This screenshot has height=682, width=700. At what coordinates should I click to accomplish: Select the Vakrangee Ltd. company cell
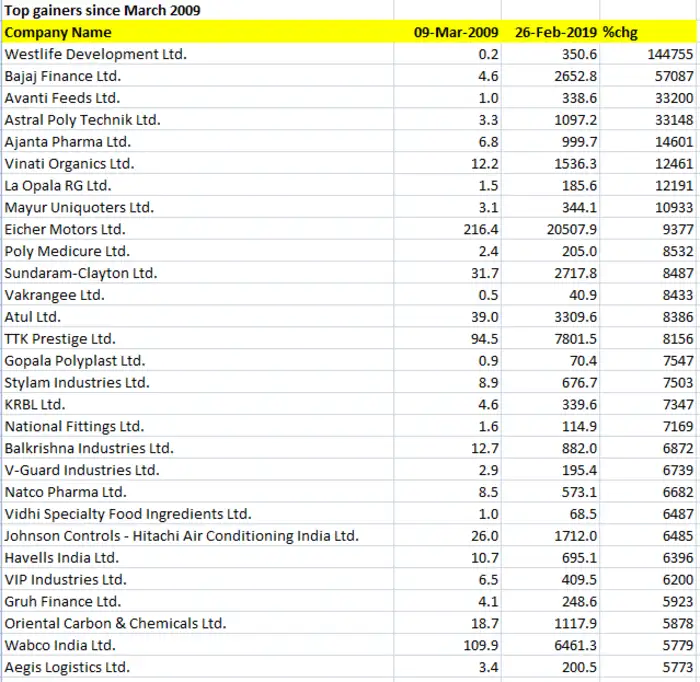click(55, 295)
